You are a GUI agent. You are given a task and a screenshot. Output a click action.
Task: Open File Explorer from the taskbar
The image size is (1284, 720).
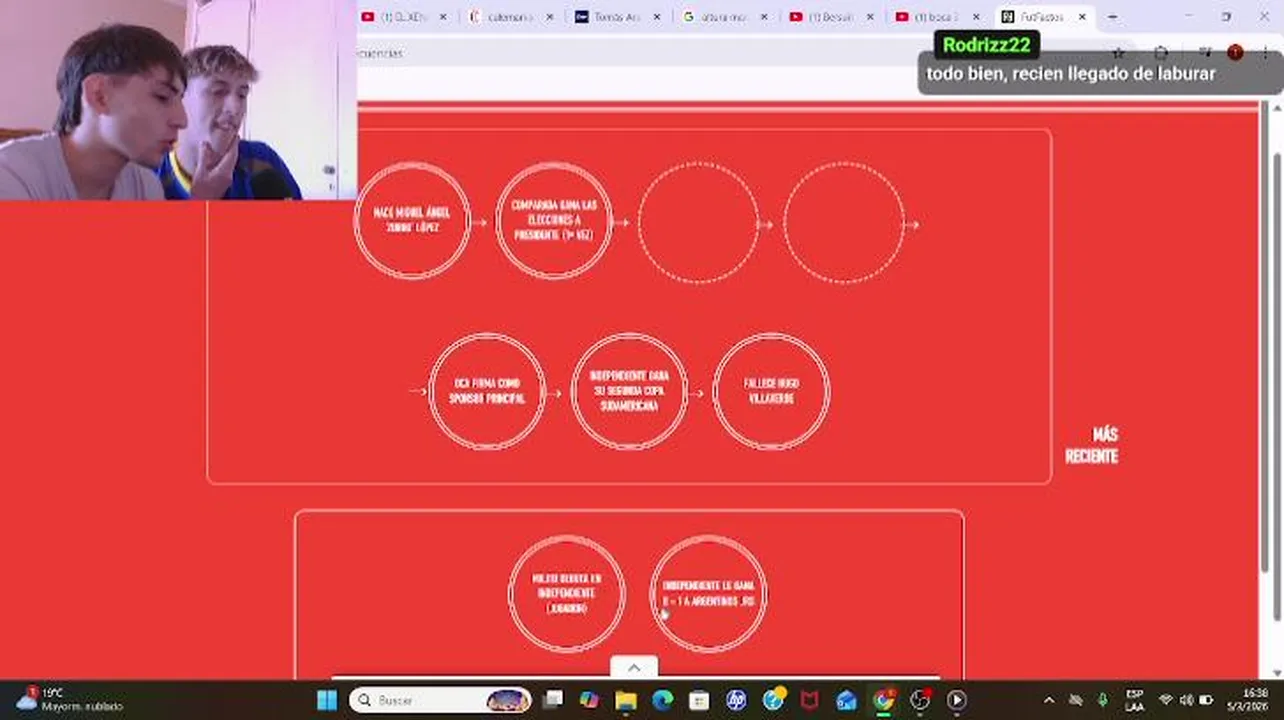click(626, 700)
